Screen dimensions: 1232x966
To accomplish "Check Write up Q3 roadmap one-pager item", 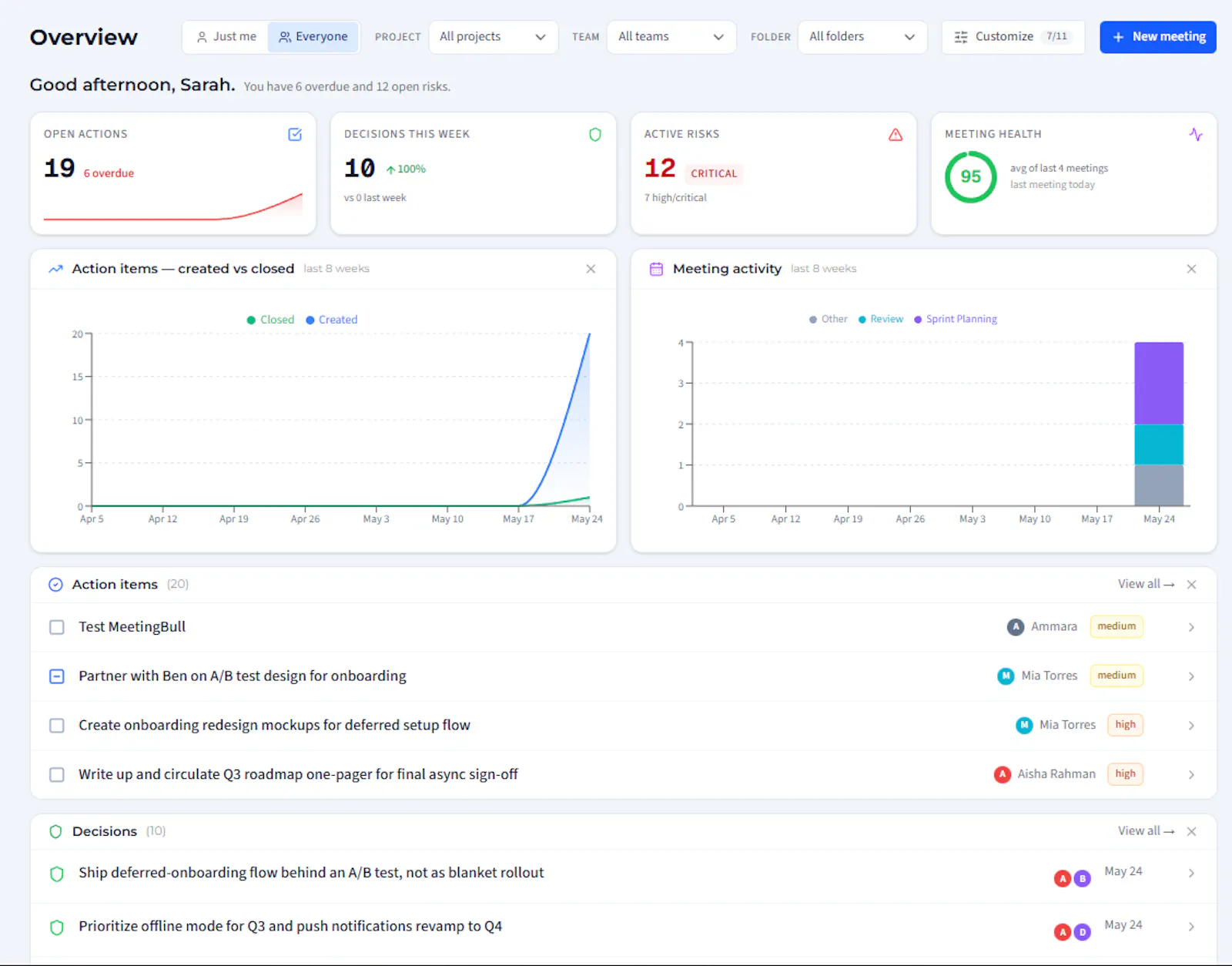I will 57,774.
